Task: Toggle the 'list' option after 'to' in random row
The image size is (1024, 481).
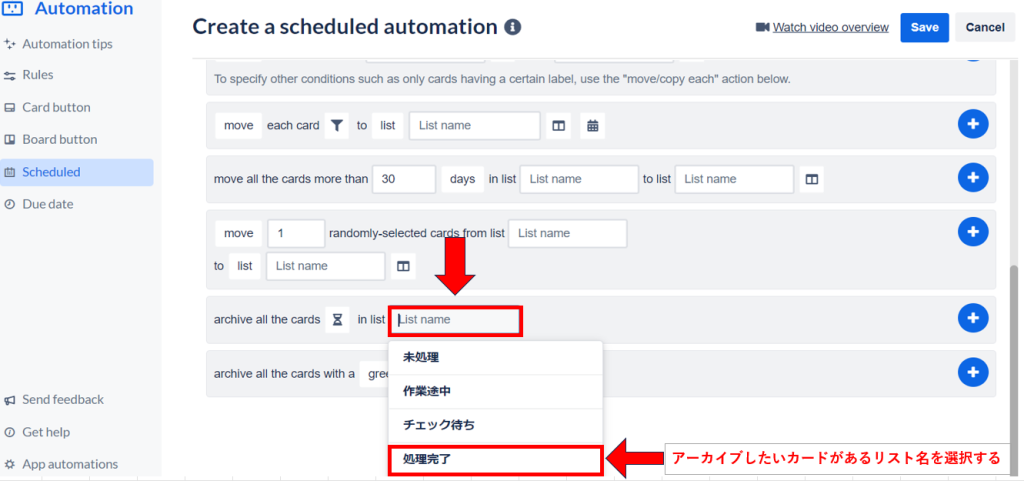Action: 245,266
